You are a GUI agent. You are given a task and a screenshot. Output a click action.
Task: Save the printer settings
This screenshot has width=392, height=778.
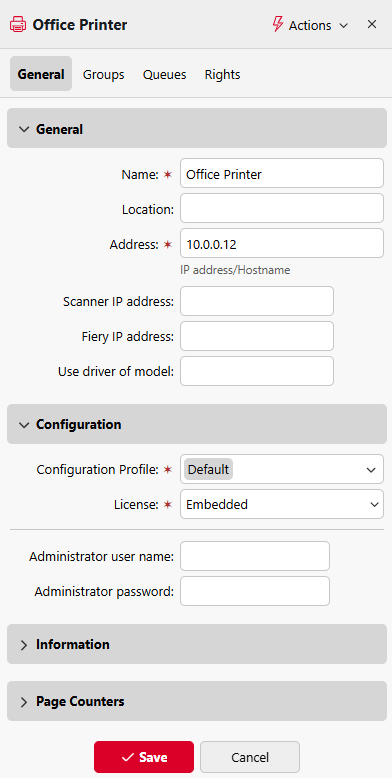pos(144,757)
